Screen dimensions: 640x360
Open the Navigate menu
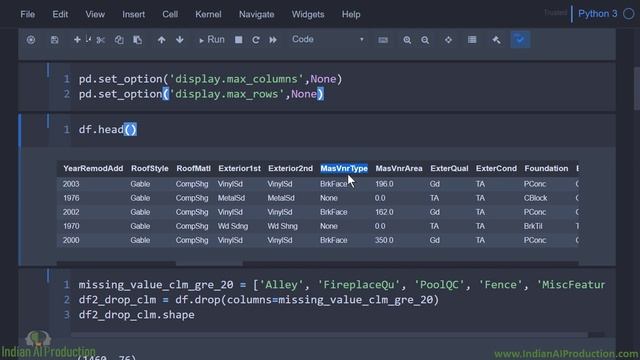(x=256, y=14)
